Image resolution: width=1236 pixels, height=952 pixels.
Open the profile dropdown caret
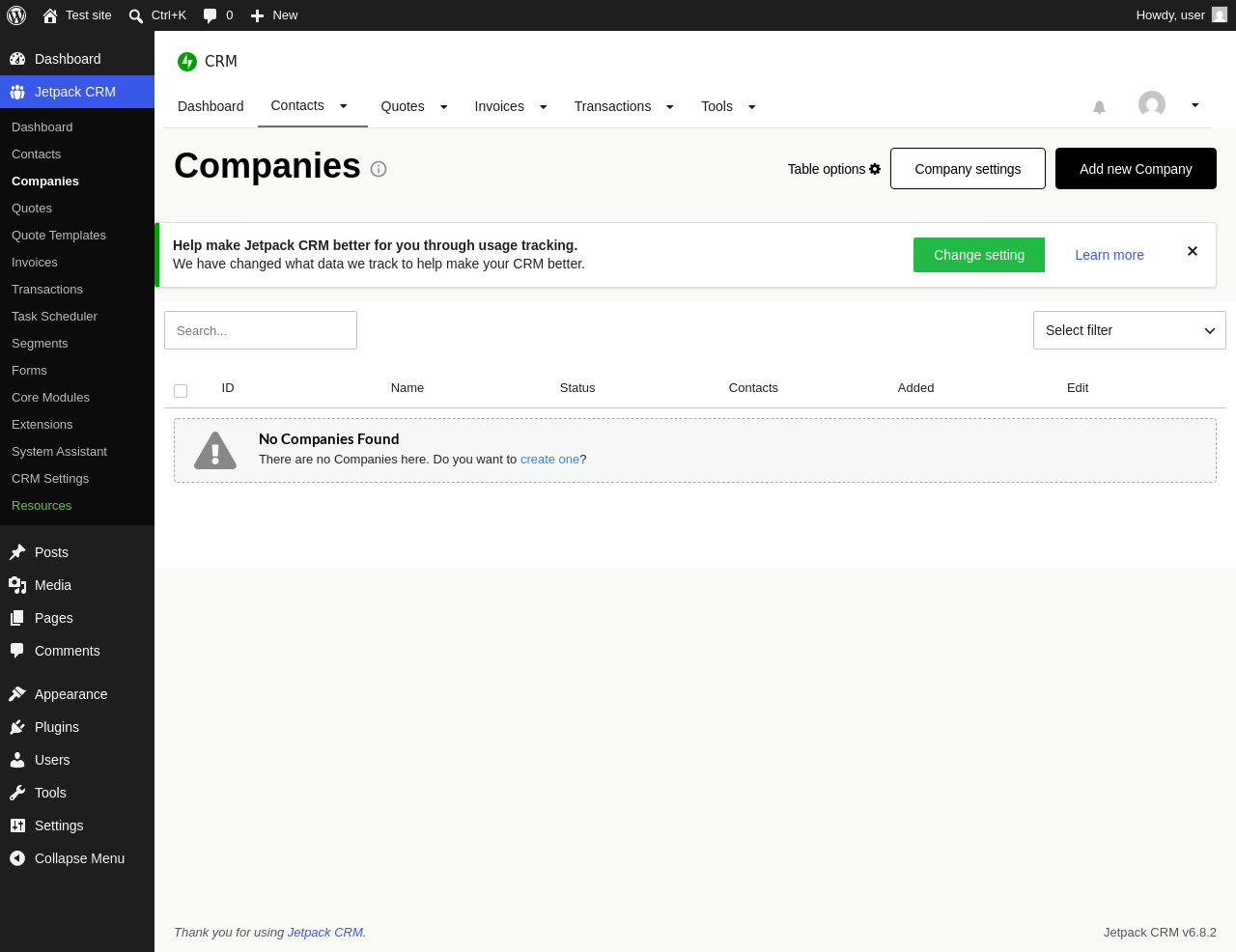[x=1195, y=105]
